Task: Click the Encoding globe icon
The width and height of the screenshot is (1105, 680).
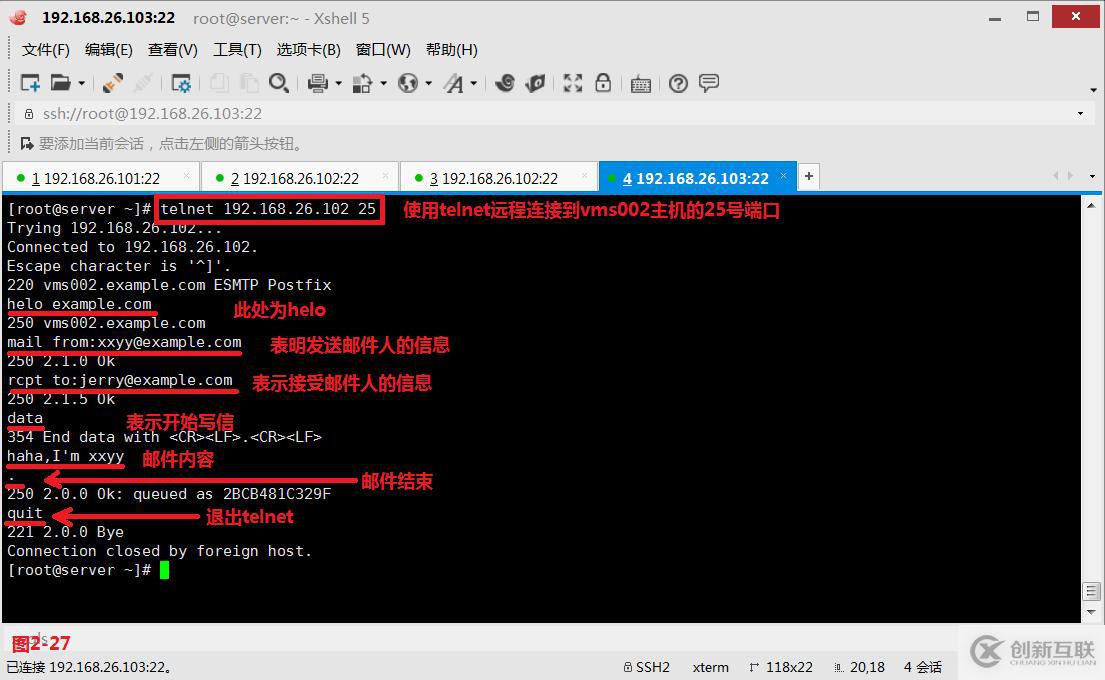Action: pyautogui.click(x=407, y=83)
